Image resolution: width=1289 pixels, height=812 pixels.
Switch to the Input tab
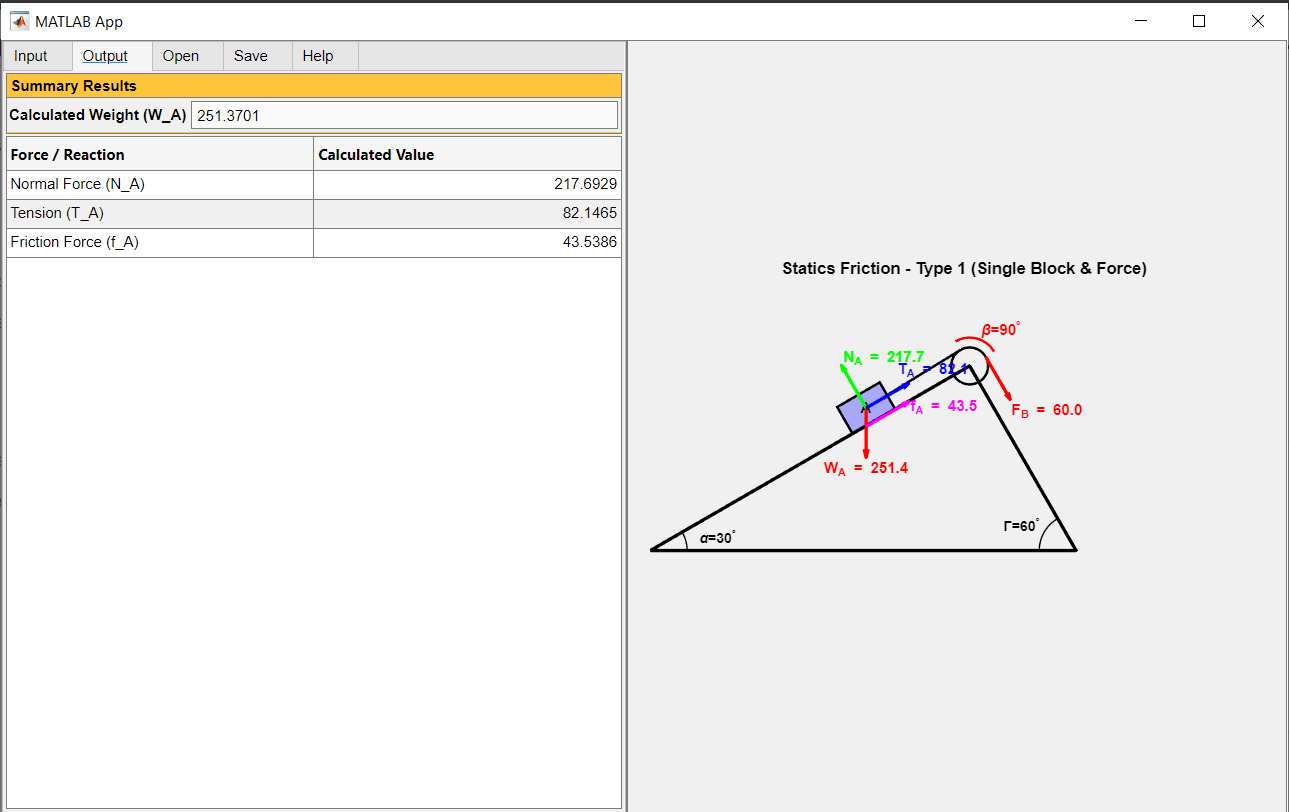37,56
